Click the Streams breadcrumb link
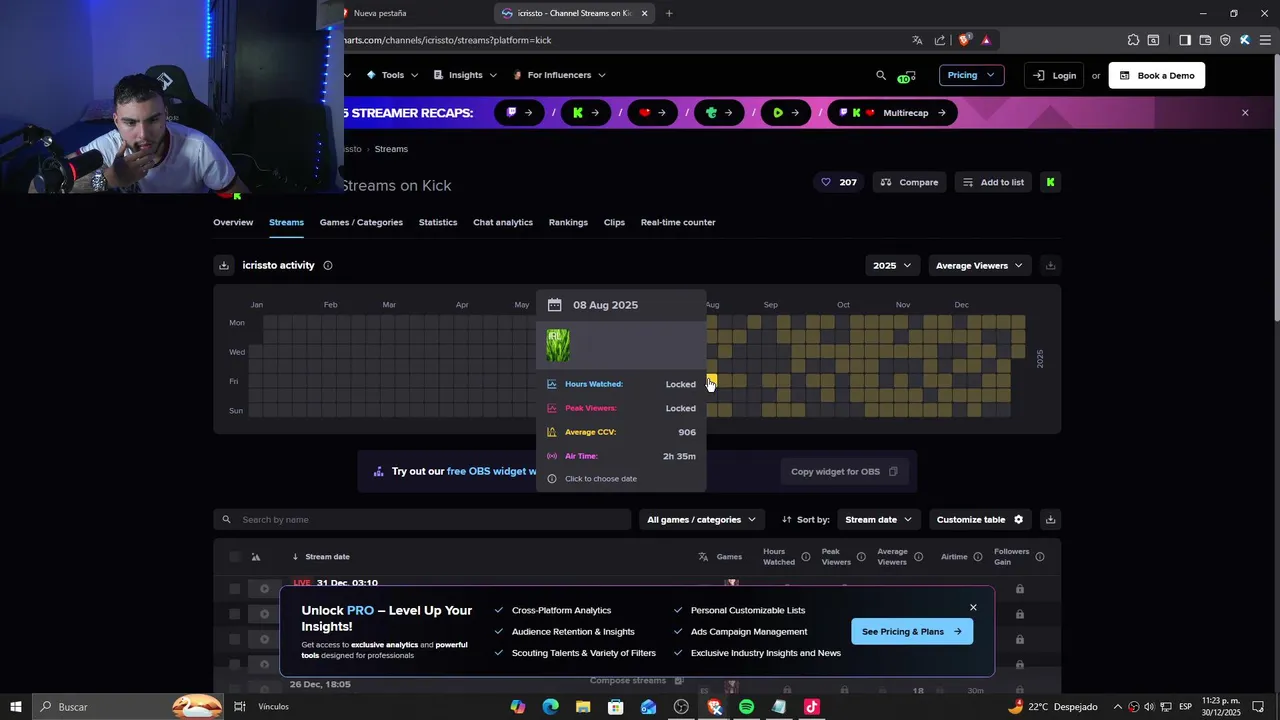 coord(391,149)
